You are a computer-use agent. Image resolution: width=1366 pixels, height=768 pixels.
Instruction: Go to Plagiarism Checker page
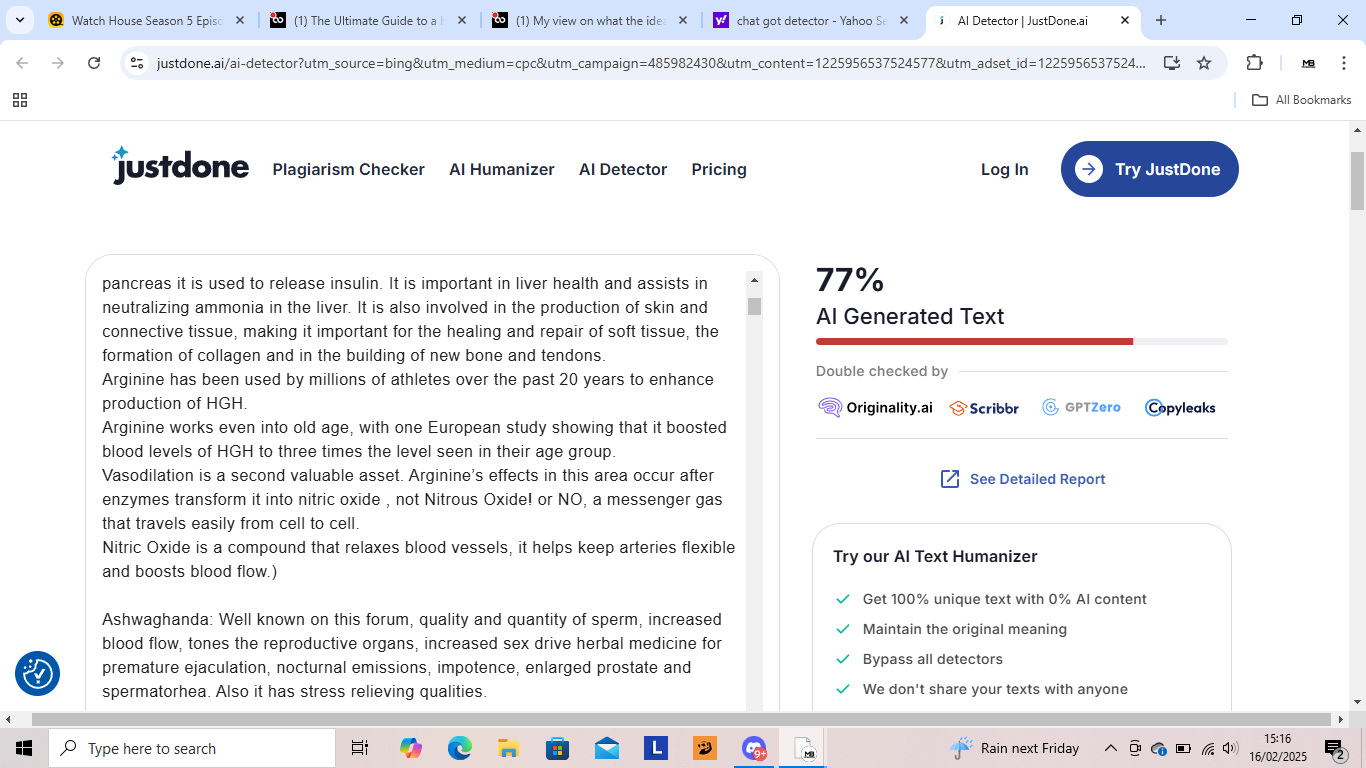click(348, 169)
